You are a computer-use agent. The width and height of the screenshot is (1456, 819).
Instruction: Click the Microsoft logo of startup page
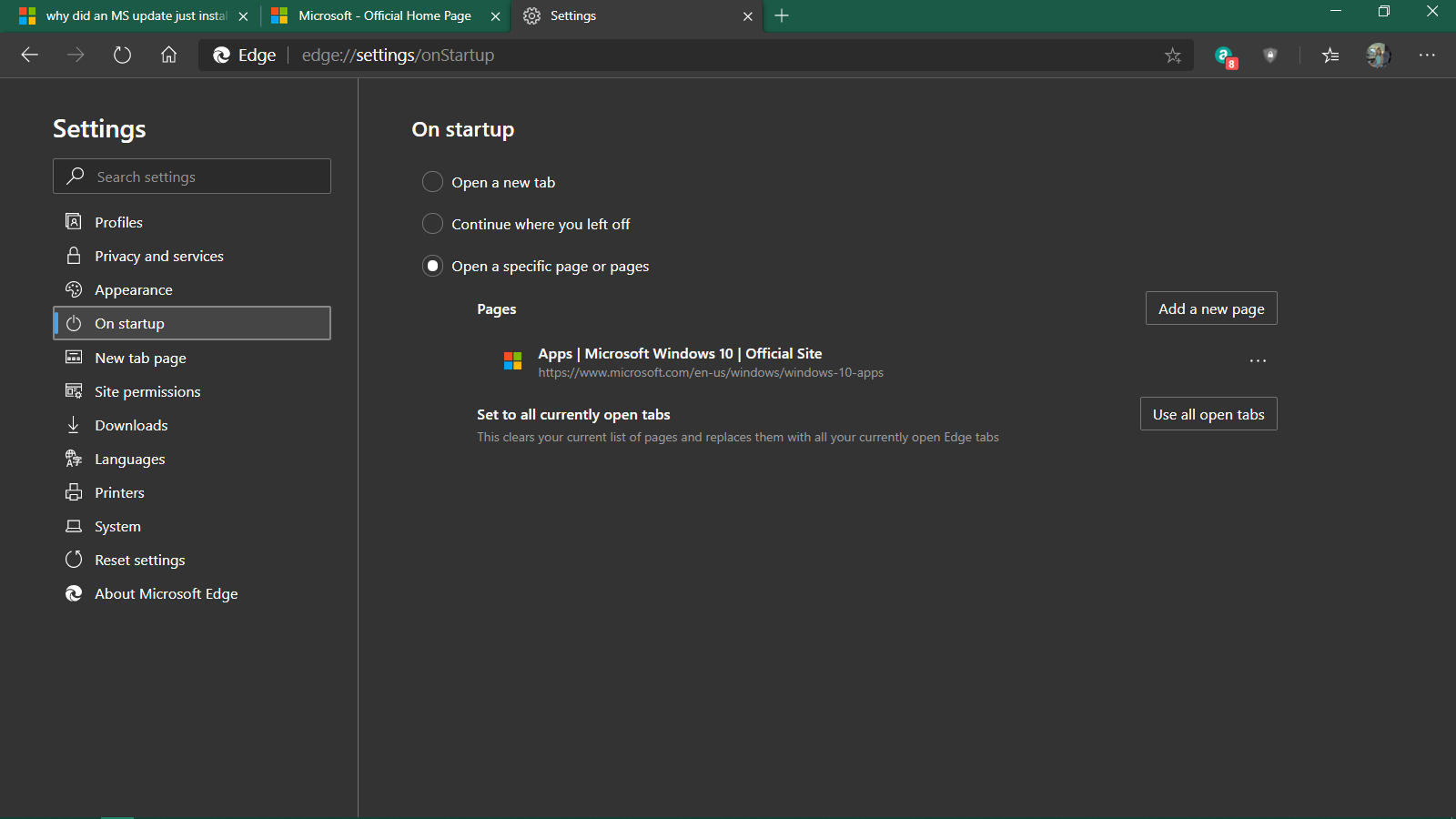[513, 361]
